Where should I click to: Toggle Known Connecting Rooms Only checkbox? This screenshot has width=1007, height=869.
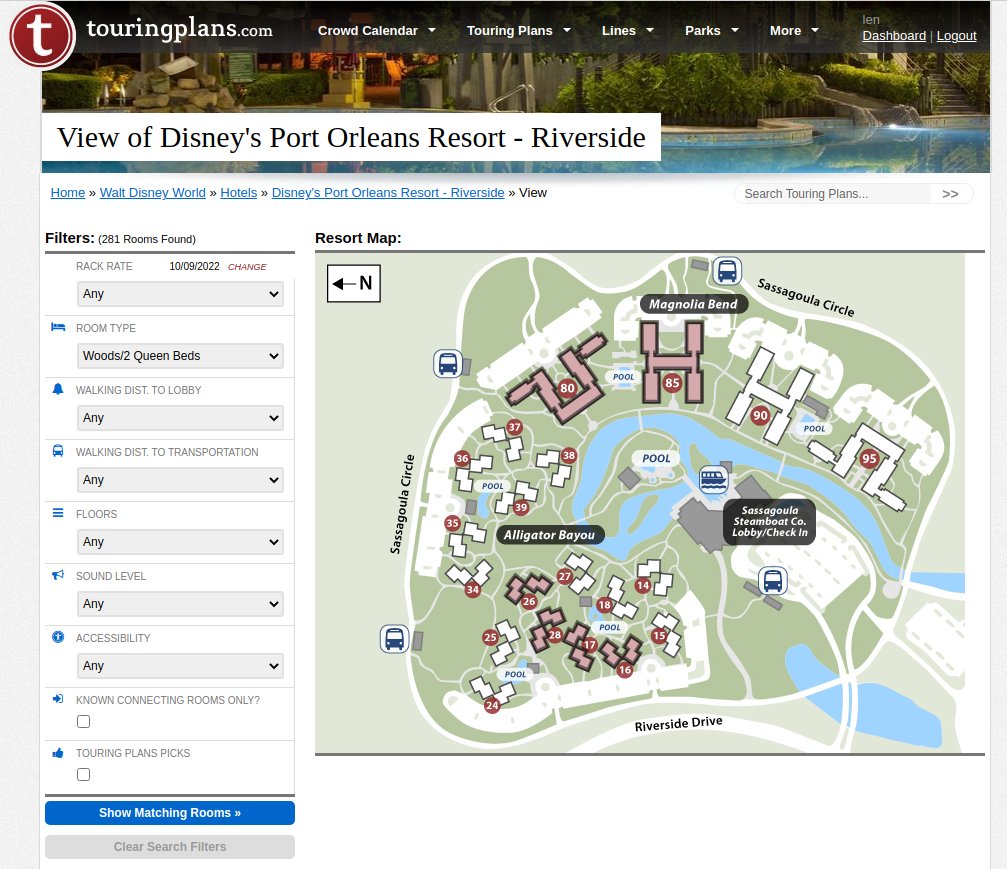point(83,722)
